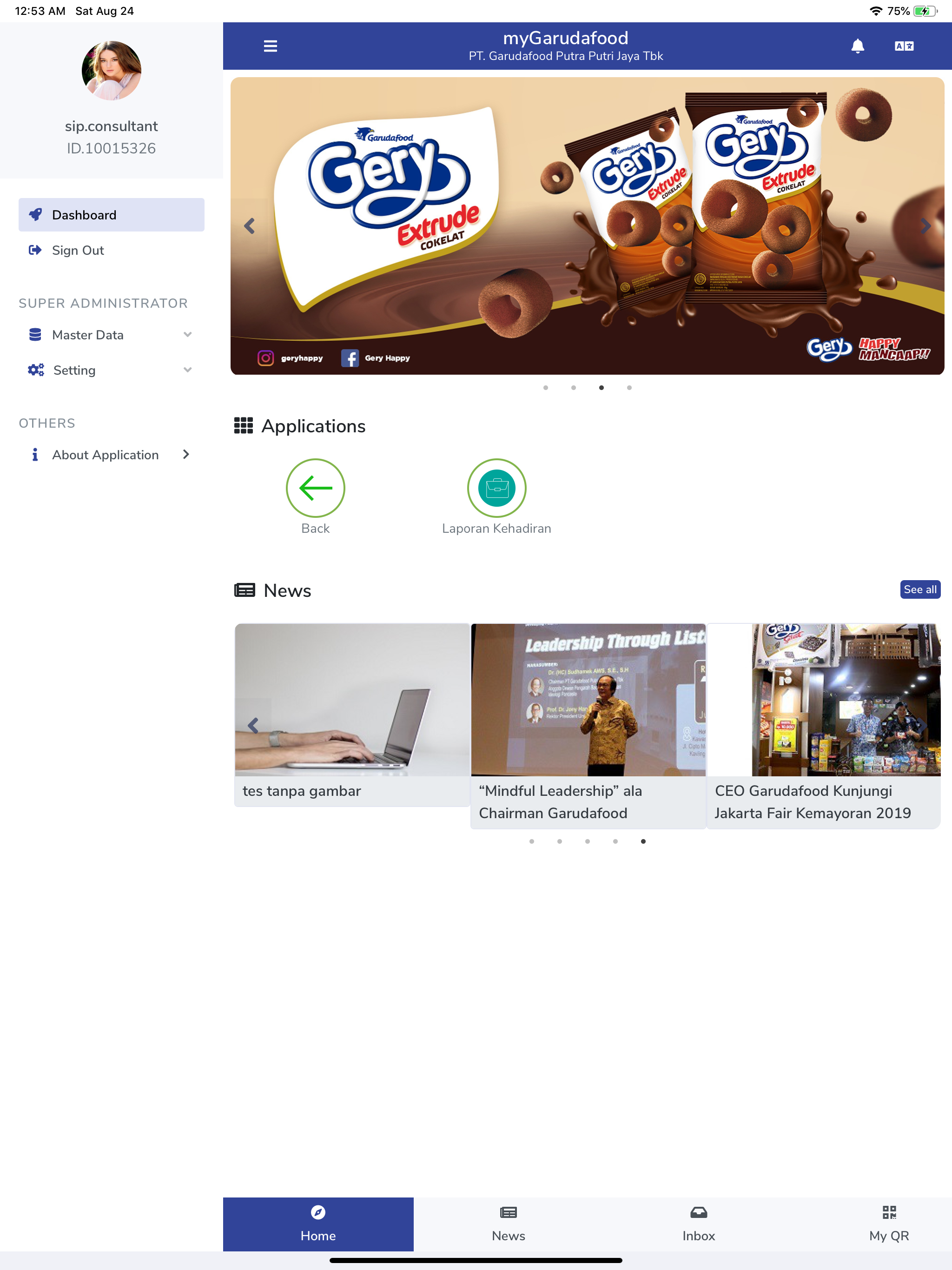Open CEO Garudafood Kunjungi Jakarta Fair title
Viewport: 952px width, 1270px height.
tap(813, 802)
